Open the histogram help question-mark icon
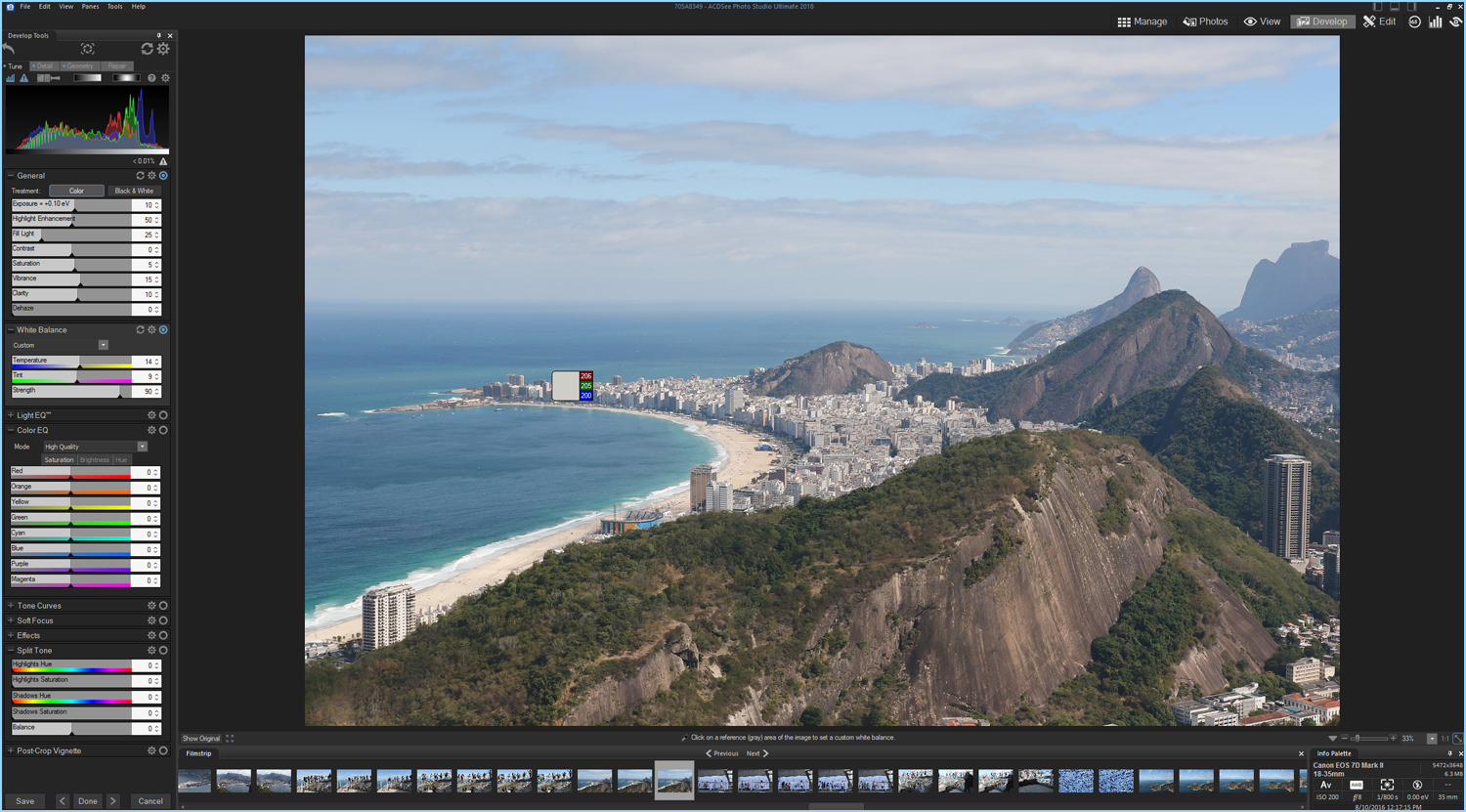The height and width of the screenshot is (812, 1466). click(x=151, y=78)
